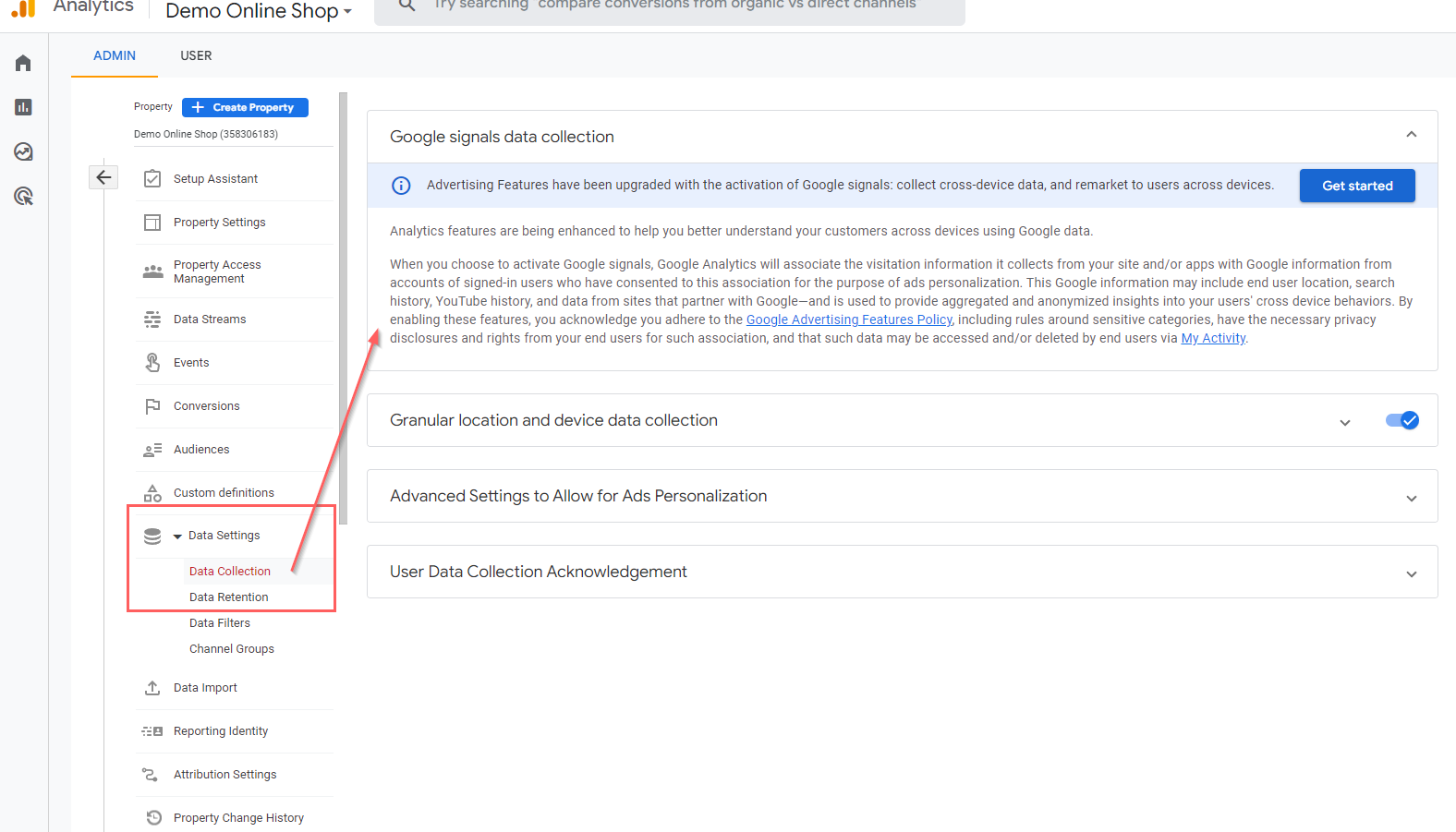This screenshot has height=832, width=1456.
Task: Open the Explore icon in left rail
Action: [23, 151]
